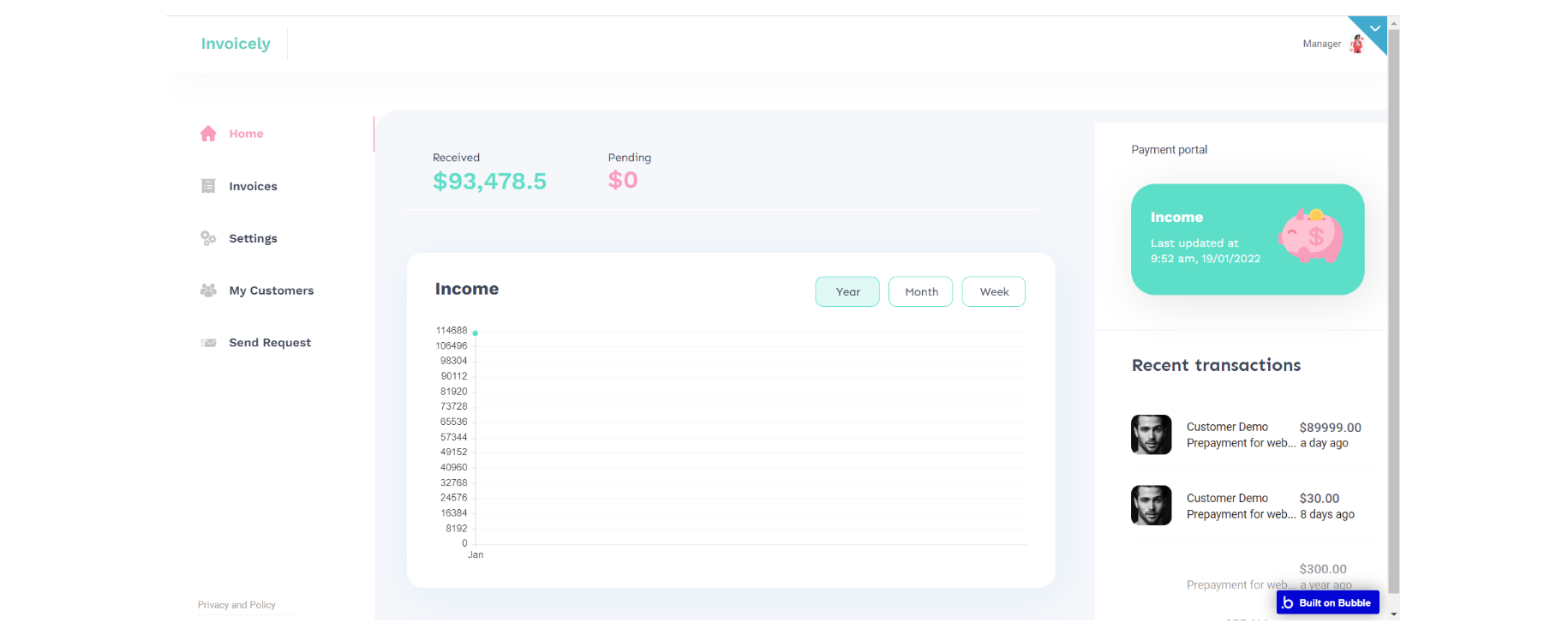The height and width of the screenshot is (629, 1568).
Task: Click the Invoices document icon
Action: pyautogui.click(x=208, y=186)
